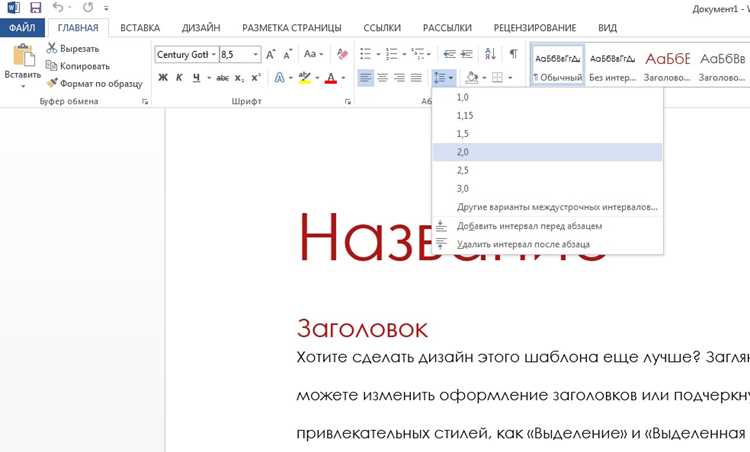Toggle italic К formatting
The image size is (750, 452).
click(x=179, y=77)
